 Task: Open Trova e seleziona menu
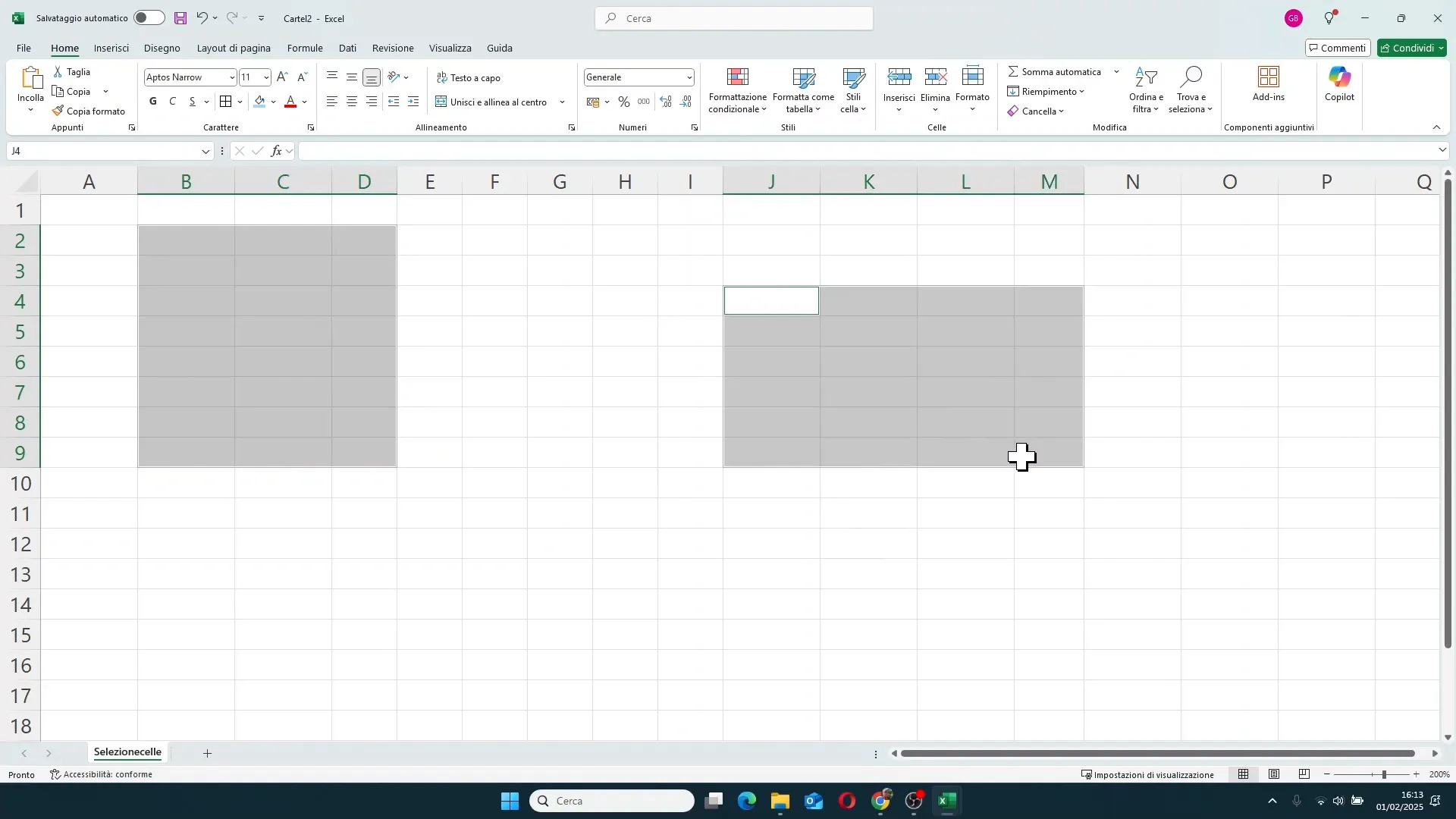(1191, 90)
